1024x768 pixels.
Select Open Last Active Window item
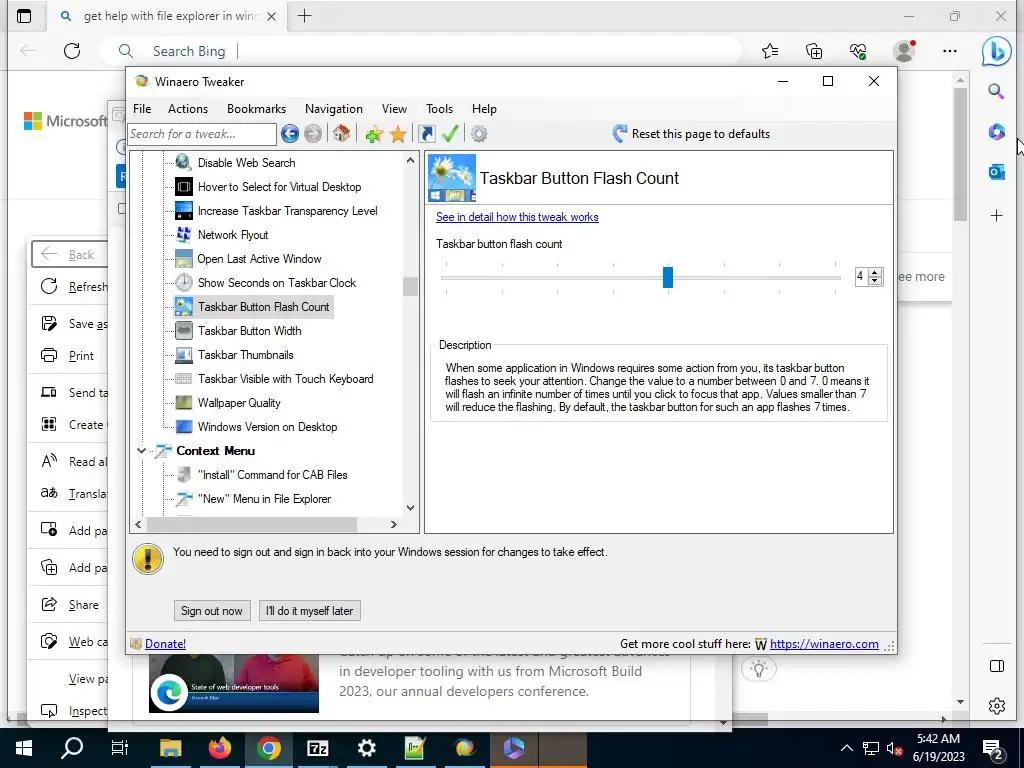[x=259, y=259]
